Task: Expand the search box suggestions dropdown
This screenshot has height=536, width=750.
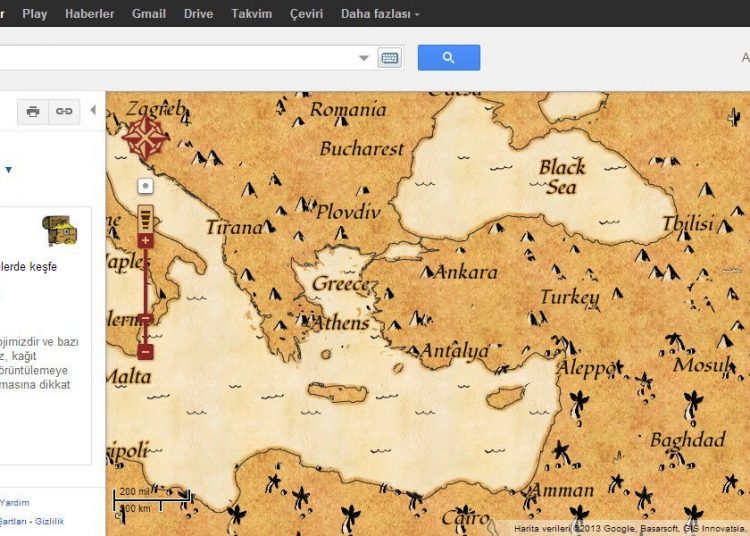Action: pyautogui.click(x=364, y=58)
